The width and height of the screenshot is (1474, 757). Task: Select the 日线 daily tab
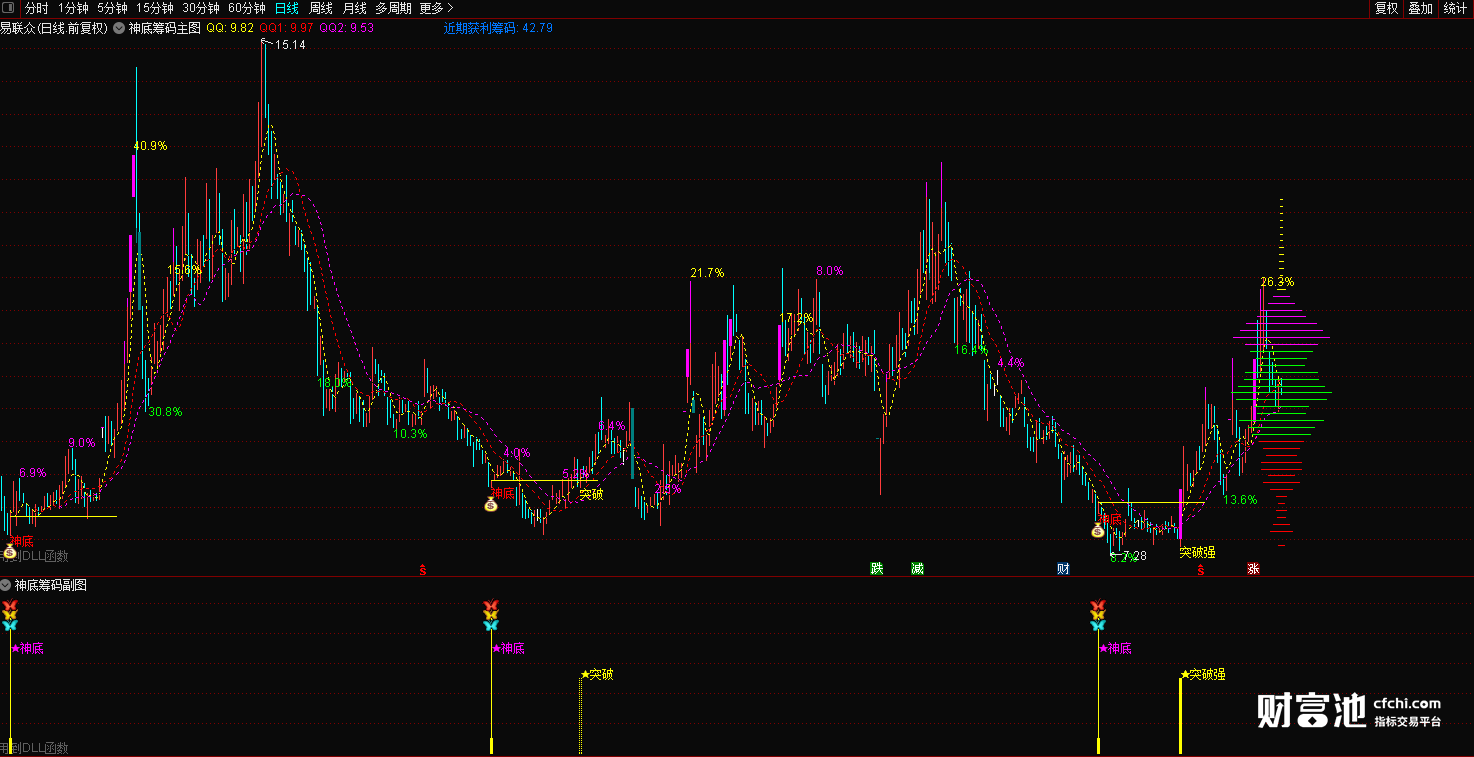287,8
